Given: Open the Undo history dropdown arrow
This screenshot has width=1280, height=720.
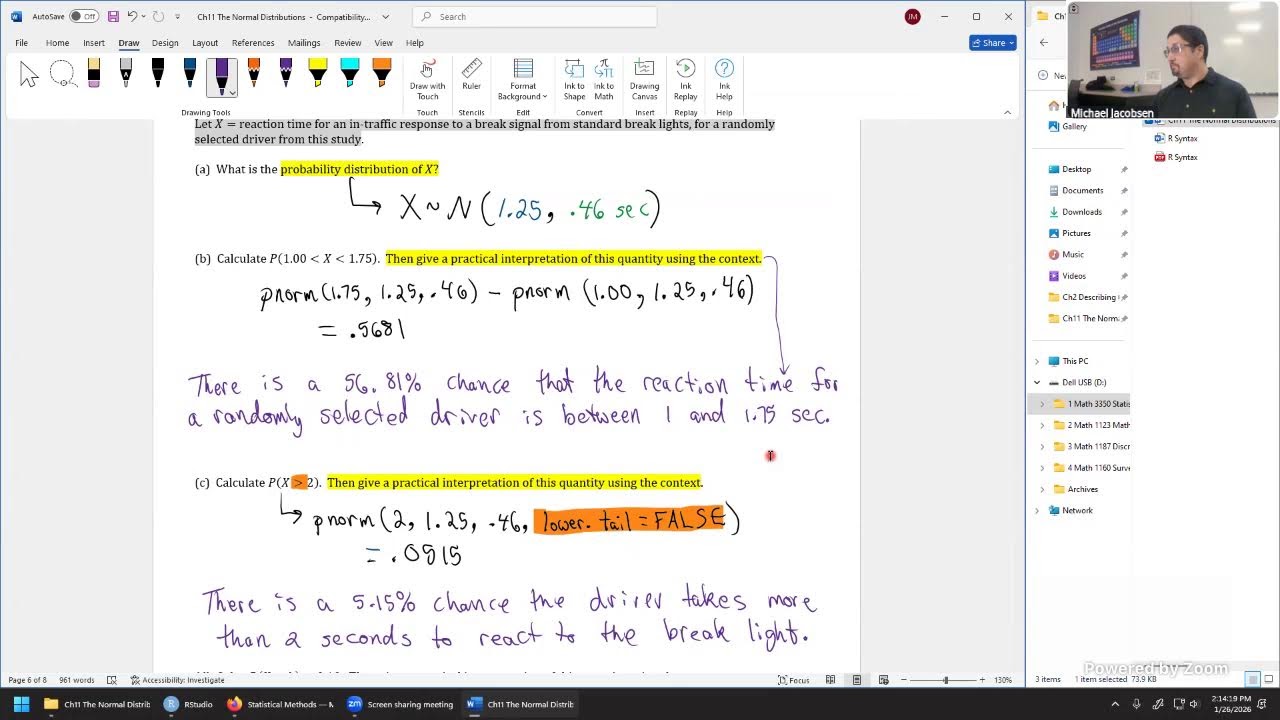Looking at the screenshot, I should [143, 17].
